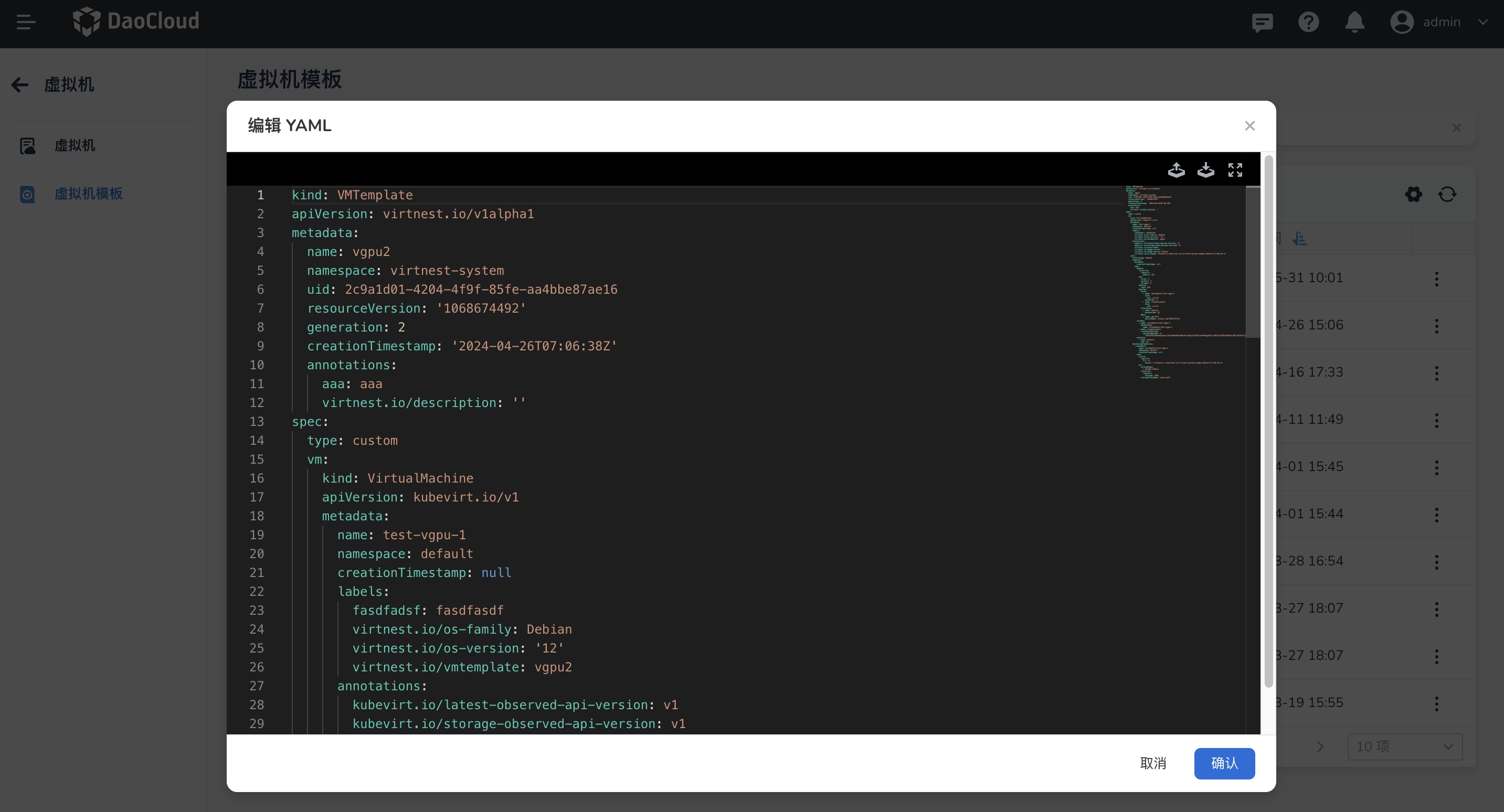Select 虚拟机模板 in the sidebar
Image resolution: width=1504 pixels, height=812 pixels.
click(x=88, y=194)
